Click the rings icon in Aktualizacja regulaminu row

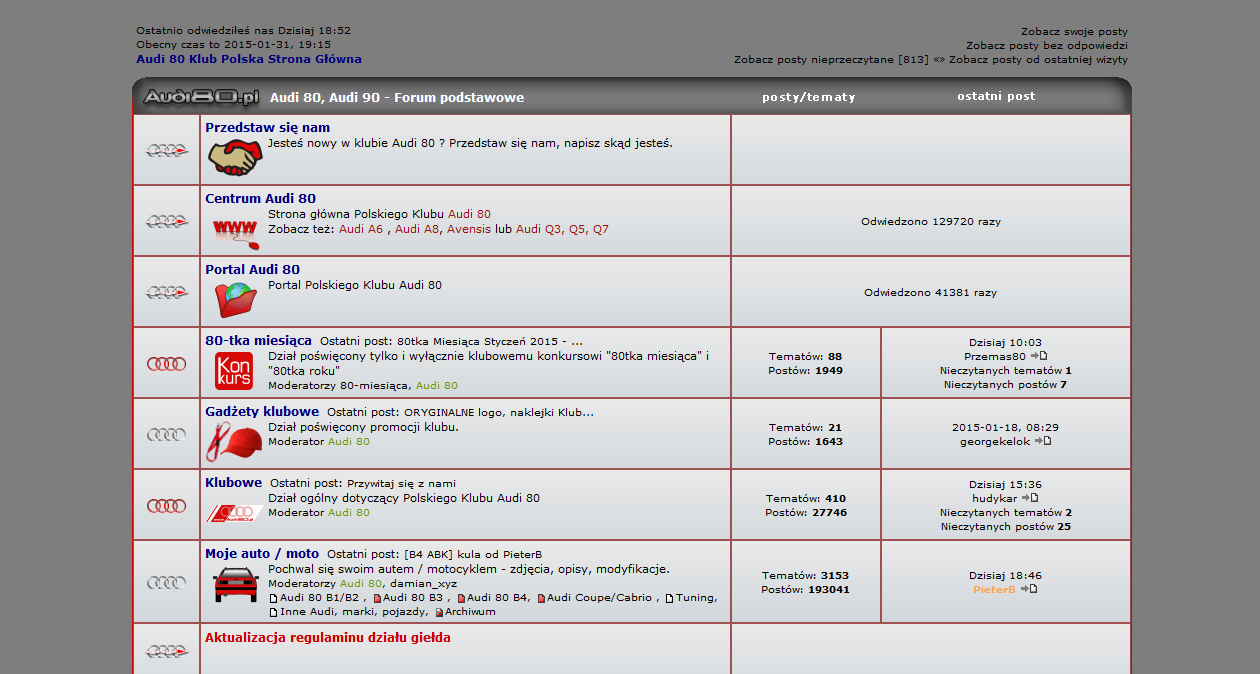[x=167, y=651]
